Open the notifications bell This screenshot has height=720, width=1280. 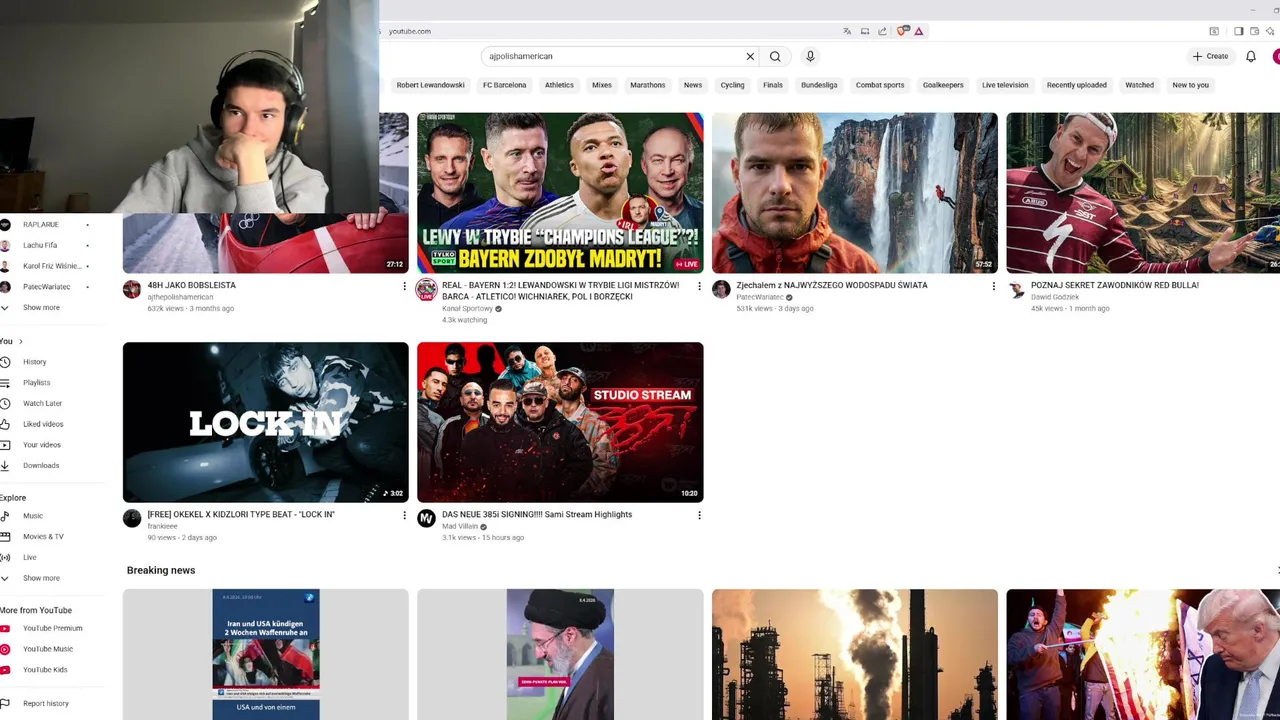pos(1250,56)
